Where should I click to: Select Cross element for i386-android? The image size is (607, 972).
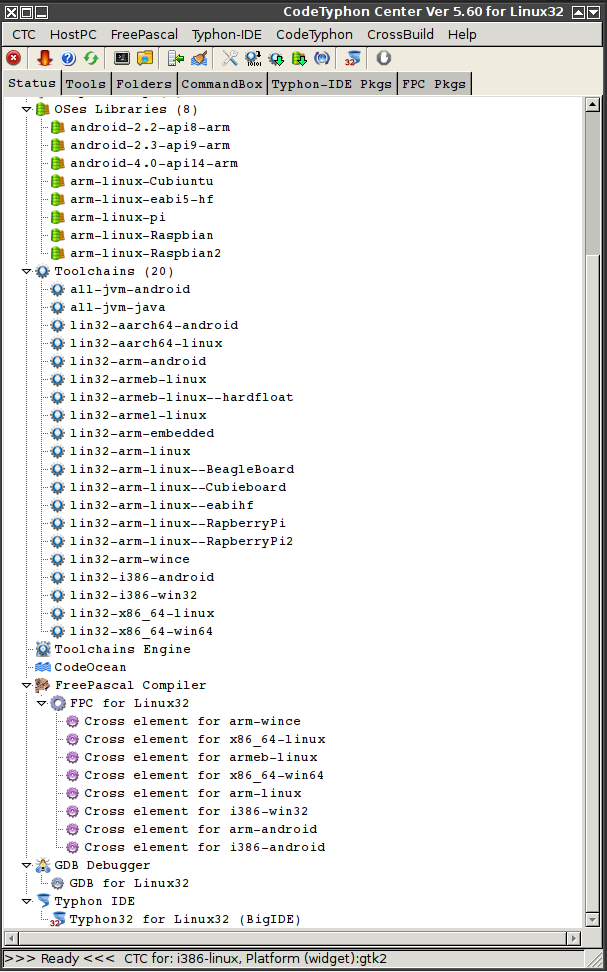205,847
